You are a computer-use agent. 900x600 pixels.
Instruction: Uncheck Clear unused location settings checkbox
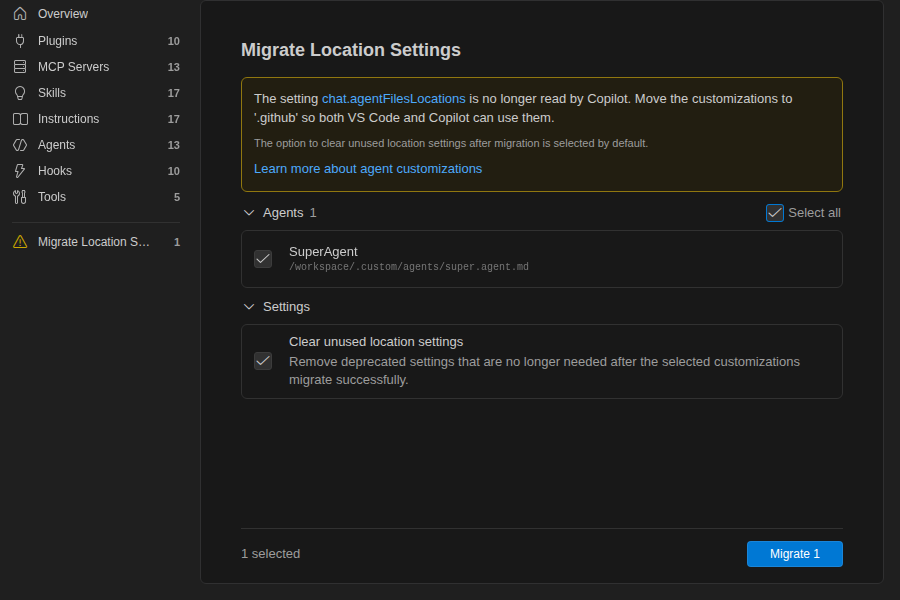point(263,361)
